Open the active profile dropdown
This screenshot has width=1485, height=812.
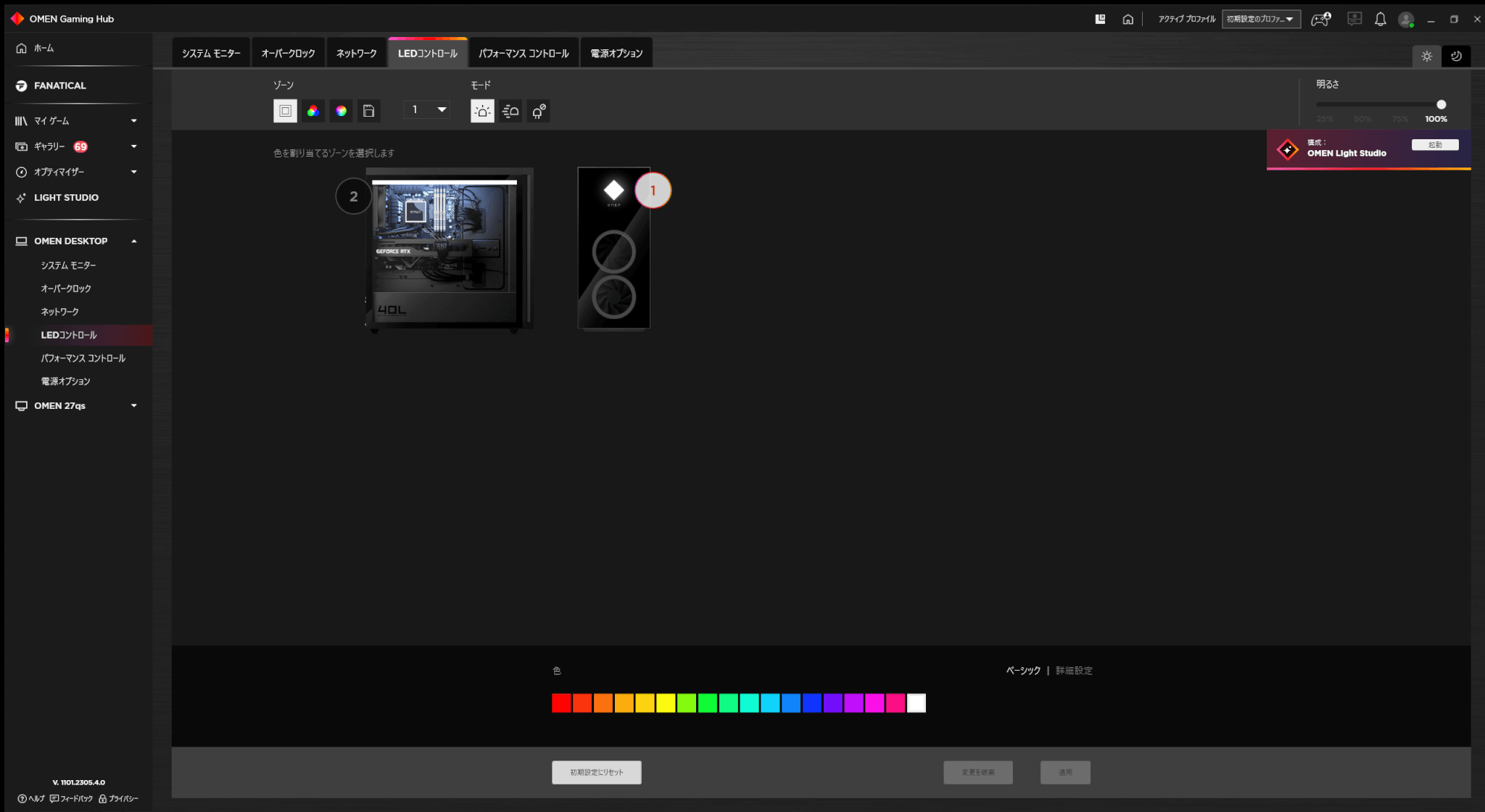1261,19
